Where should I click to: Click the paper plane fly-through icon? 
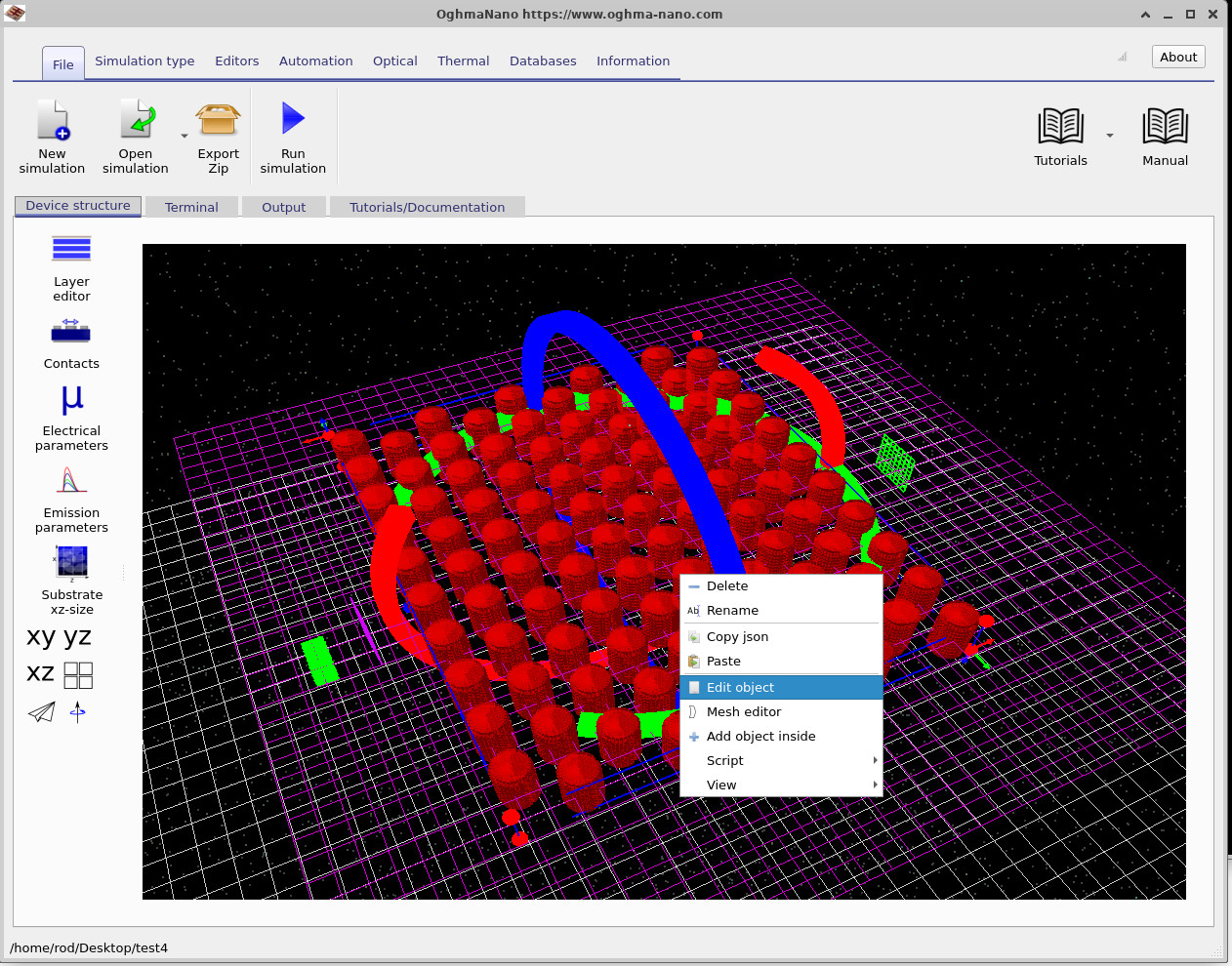click(x=41, y=712)
